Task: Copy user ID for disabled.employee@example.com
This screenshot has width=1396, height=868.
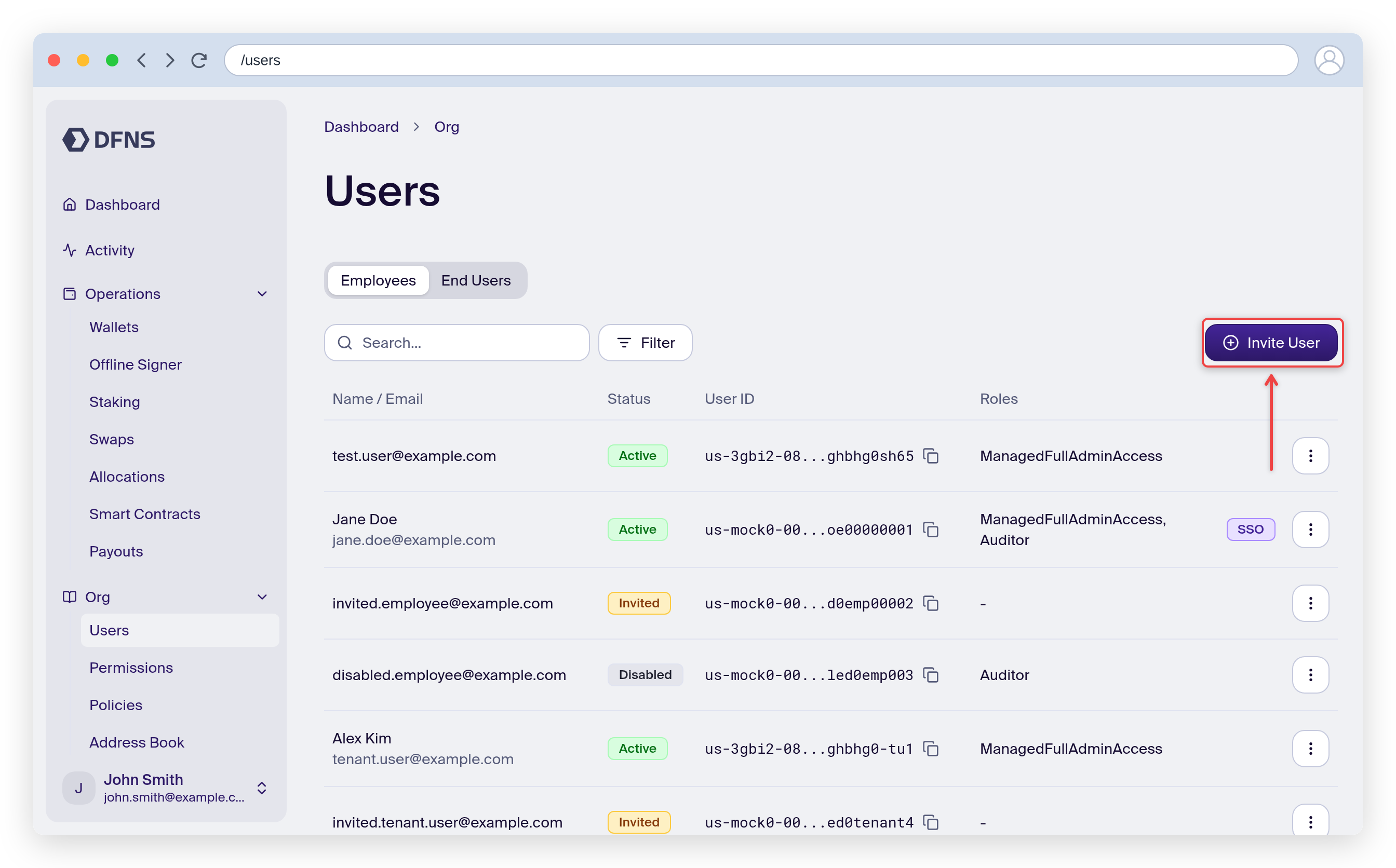Action: pyautogui.click(x=930, y=674)
